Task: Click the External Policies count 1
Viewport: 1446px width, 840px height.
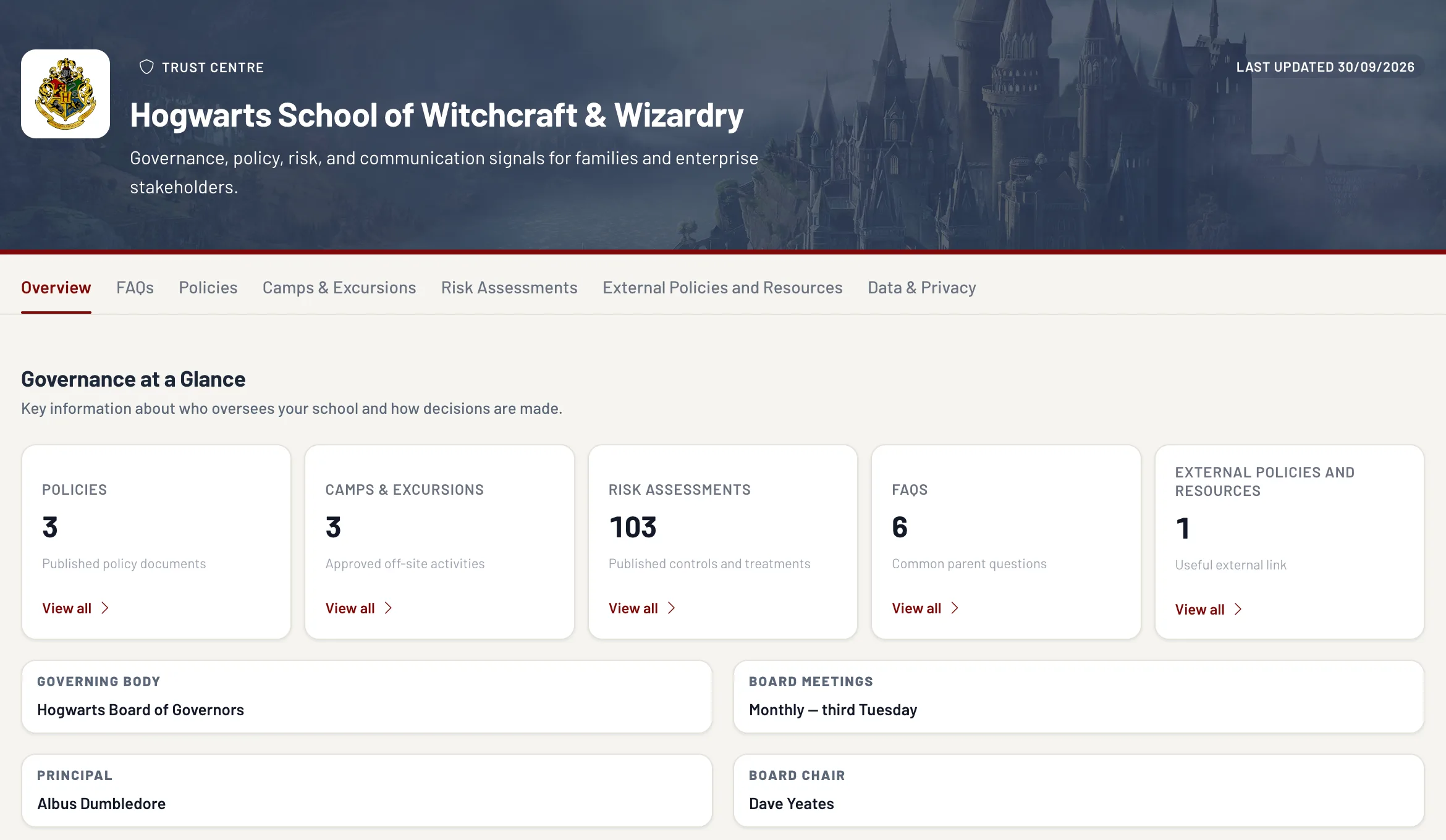Action: pos(1183,529)
